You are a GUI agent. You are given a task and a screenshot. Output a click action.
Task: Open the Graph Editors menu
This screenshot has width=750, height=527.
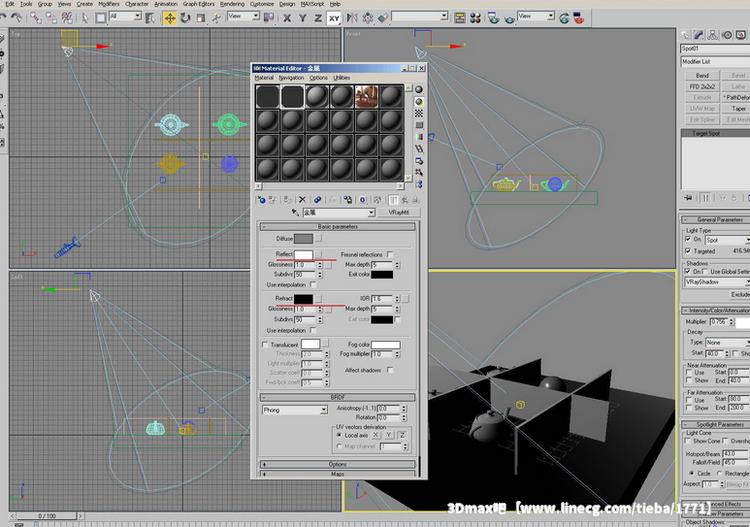199,4
